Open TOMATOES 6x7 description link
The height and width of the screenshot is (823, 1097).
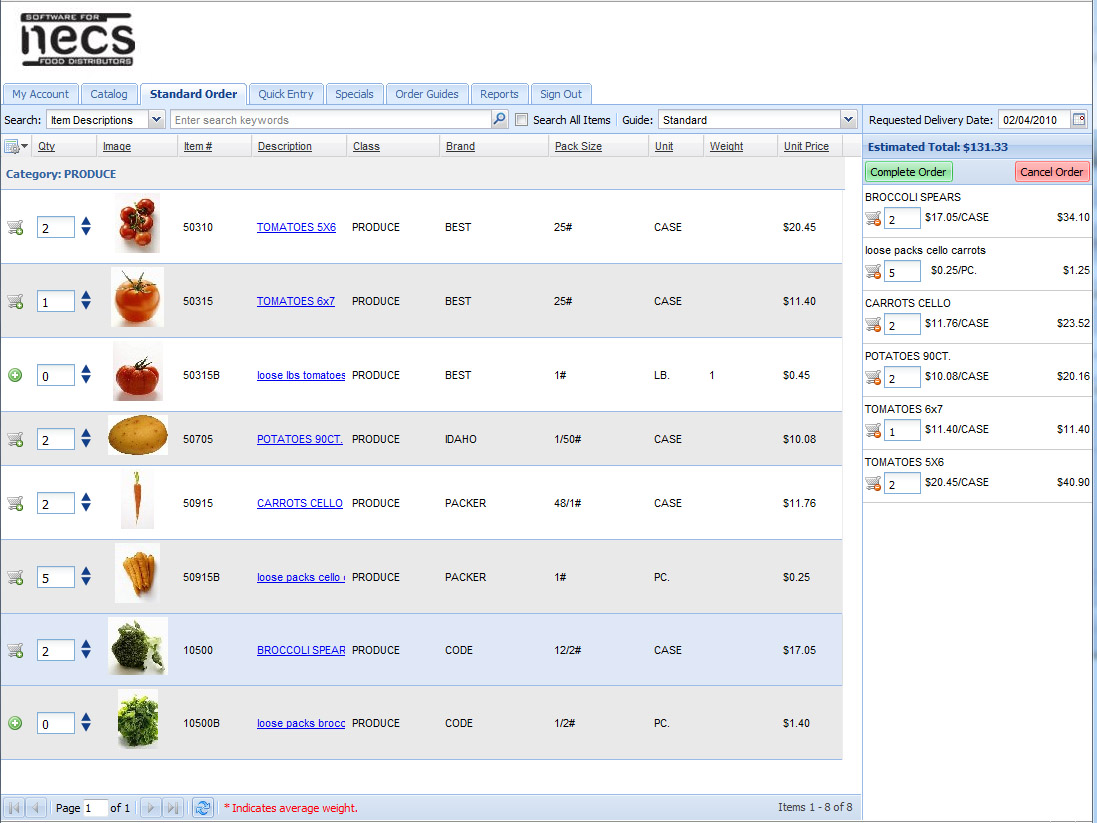295,301
